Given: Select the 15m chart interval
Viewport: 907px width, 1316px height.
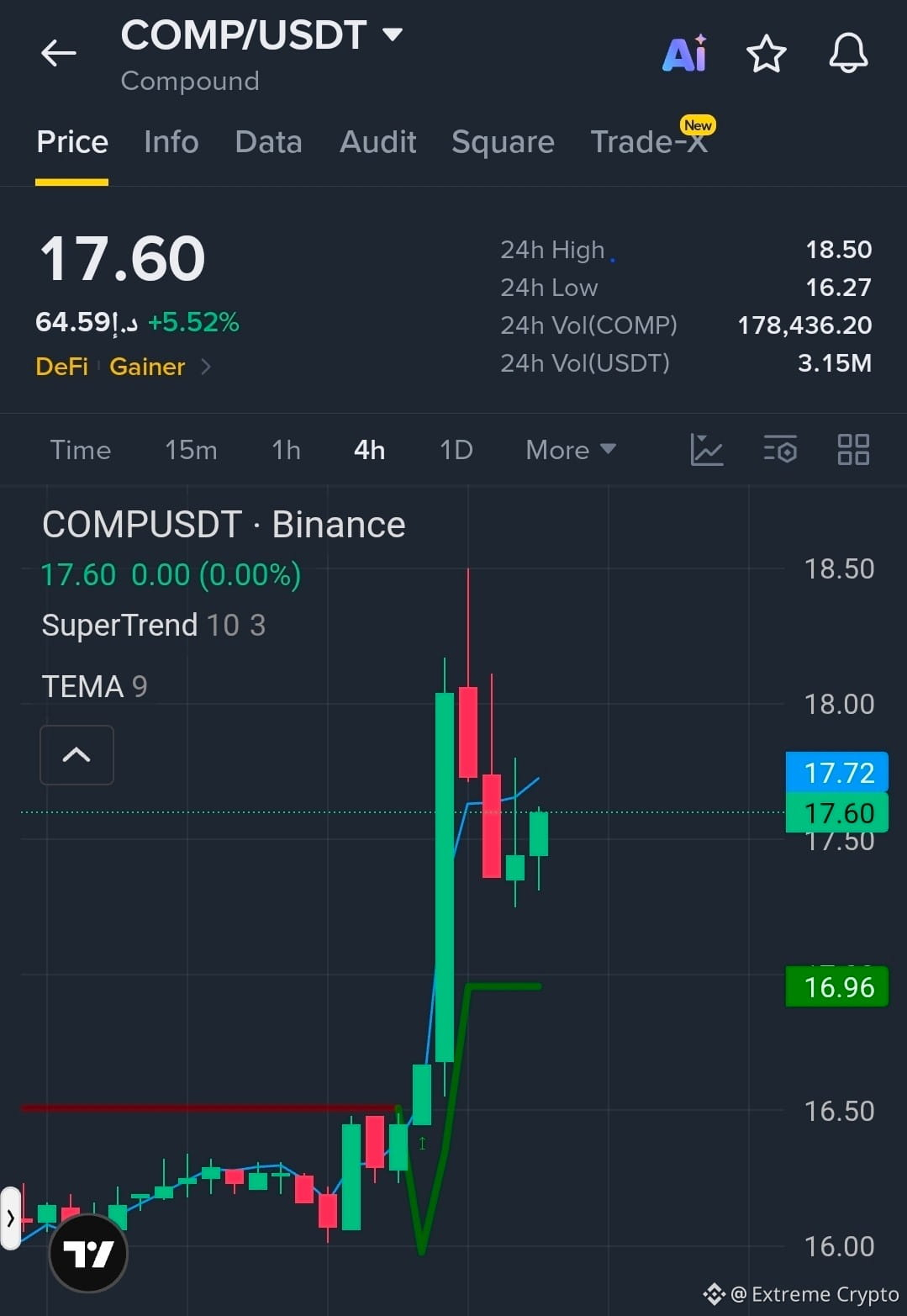Looking at the screenshot, I should [x=191, y=450].
